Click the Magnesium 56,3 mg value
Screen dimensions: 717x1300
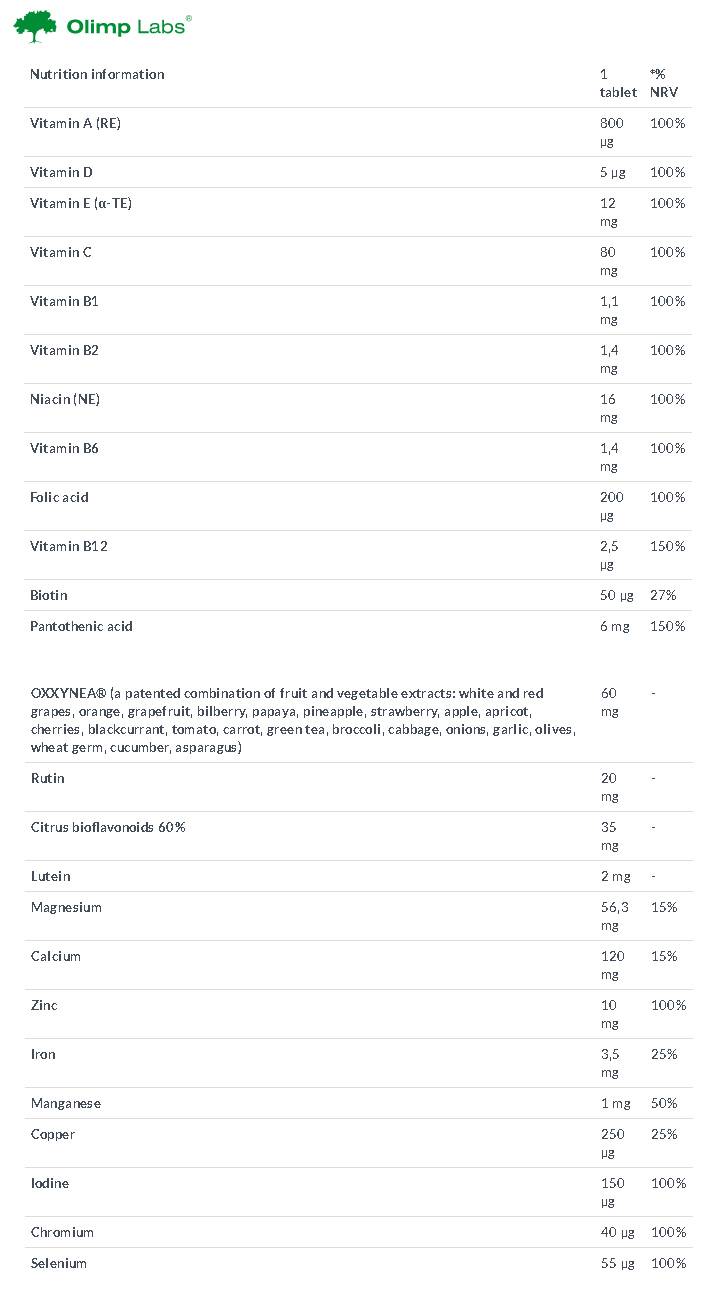click(614, 916)
